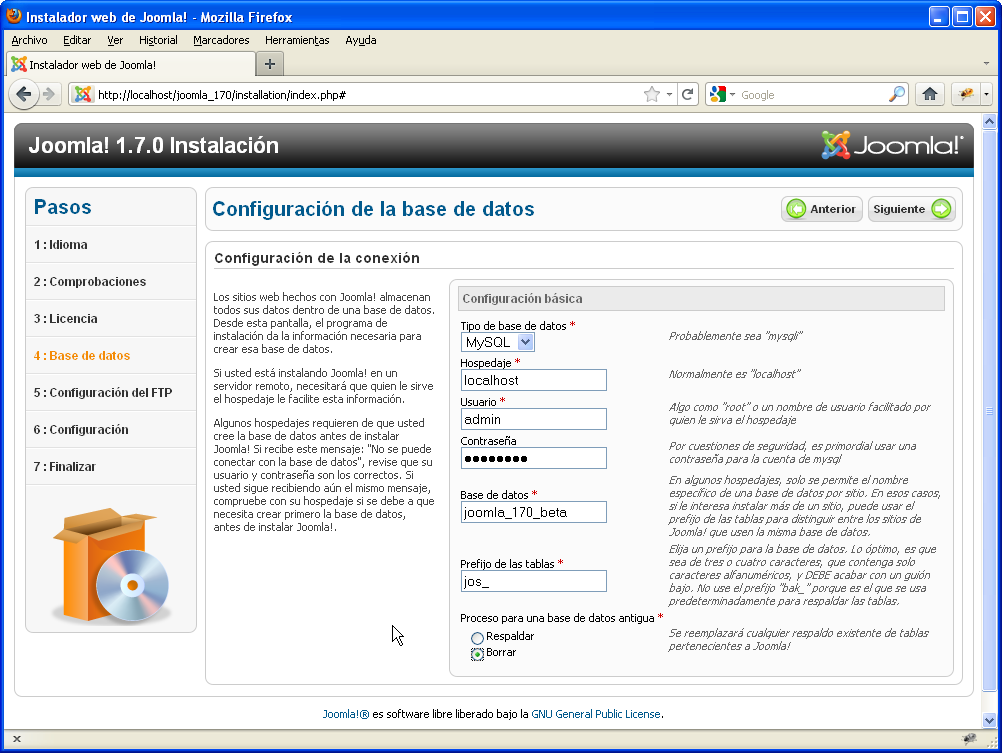Open the Archivo menu
The width and height of the screenshot is (1002, 753).
tap(29, 40)
